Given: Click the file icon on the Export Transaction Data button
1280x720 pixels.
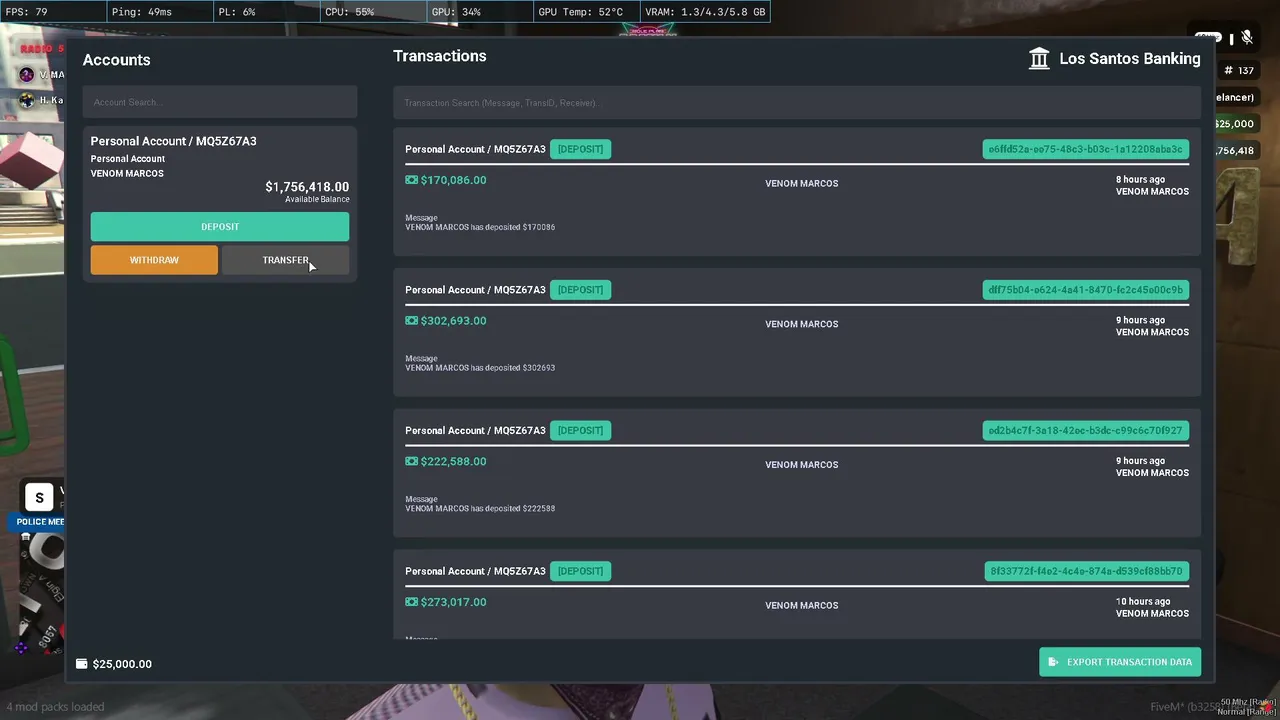Looking at the screenshot, I should (1053, 662).
